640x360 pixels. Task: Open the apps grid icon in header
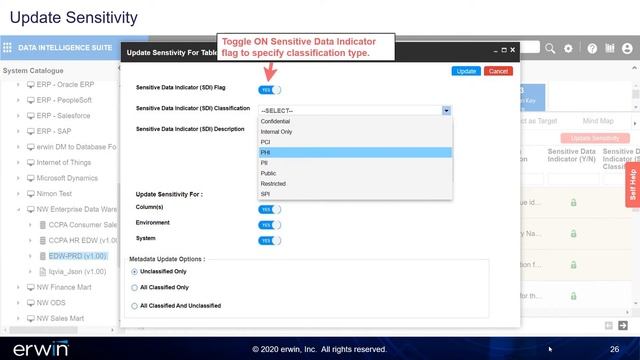coord(7,48)
